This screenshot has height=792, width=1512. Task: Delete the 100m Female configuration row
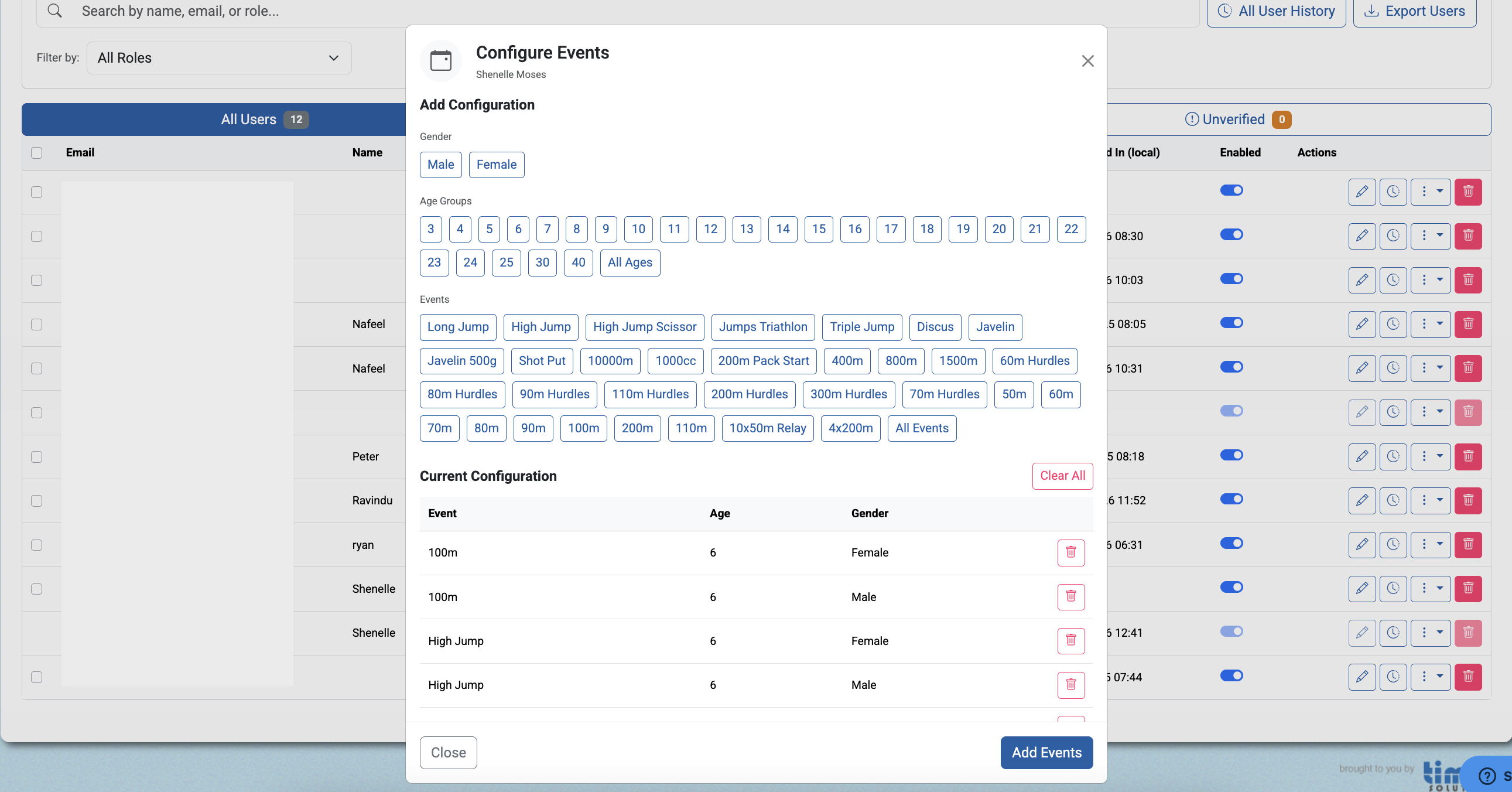(1070, 552)
